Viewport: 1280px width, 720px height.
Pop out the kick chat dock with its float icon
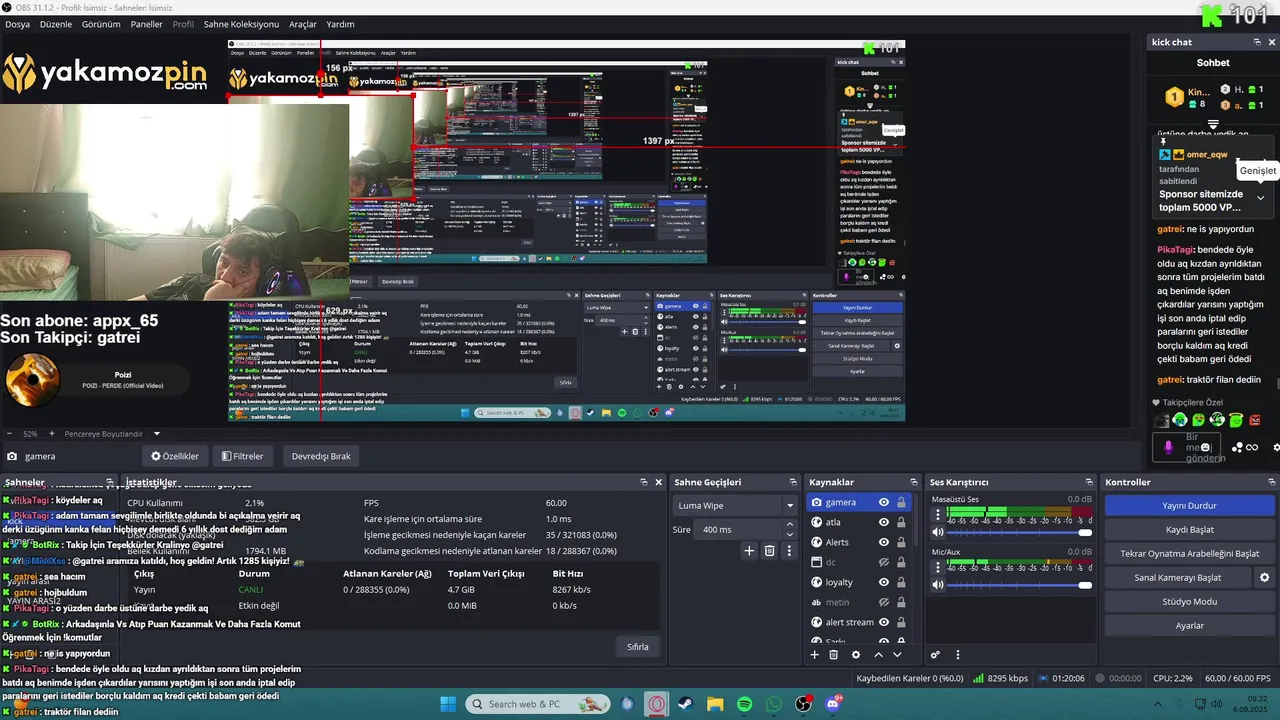[x=1257, y=42]
